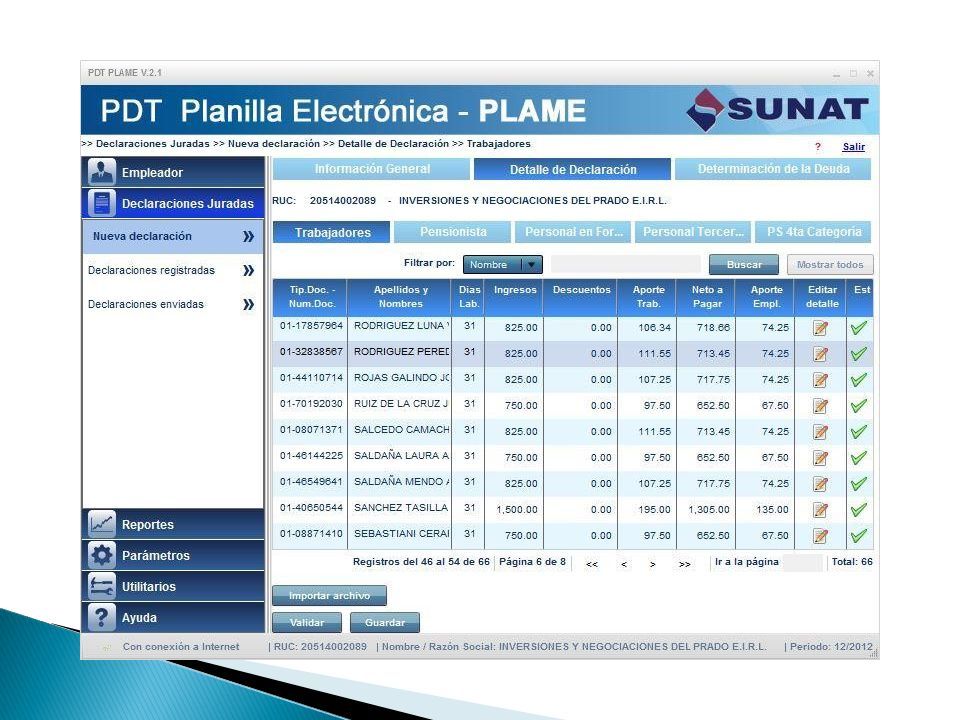This screenshot has height=720, width=960.
Task: Open the Utilitarios sidebar section
Action: click(x=173, y=586)
